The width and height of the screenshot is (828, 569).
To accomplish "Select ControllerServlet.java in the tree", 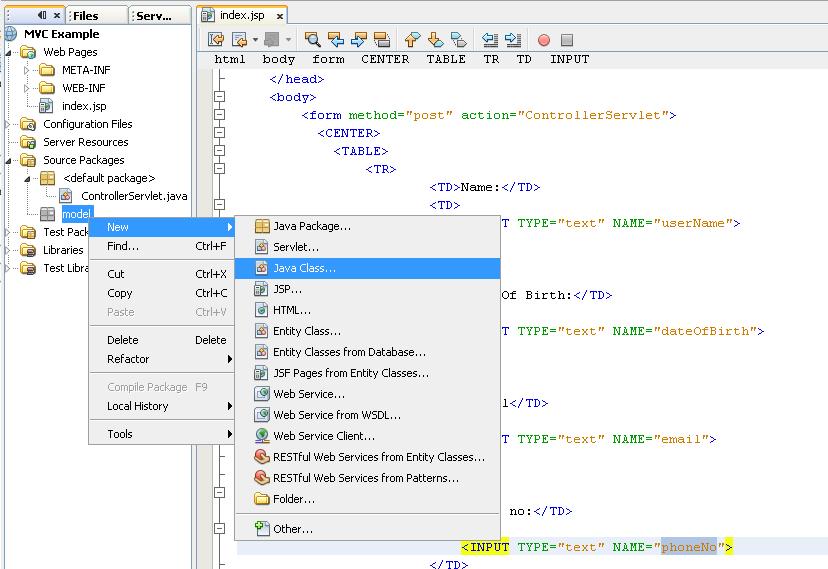I will click(134, 196).
